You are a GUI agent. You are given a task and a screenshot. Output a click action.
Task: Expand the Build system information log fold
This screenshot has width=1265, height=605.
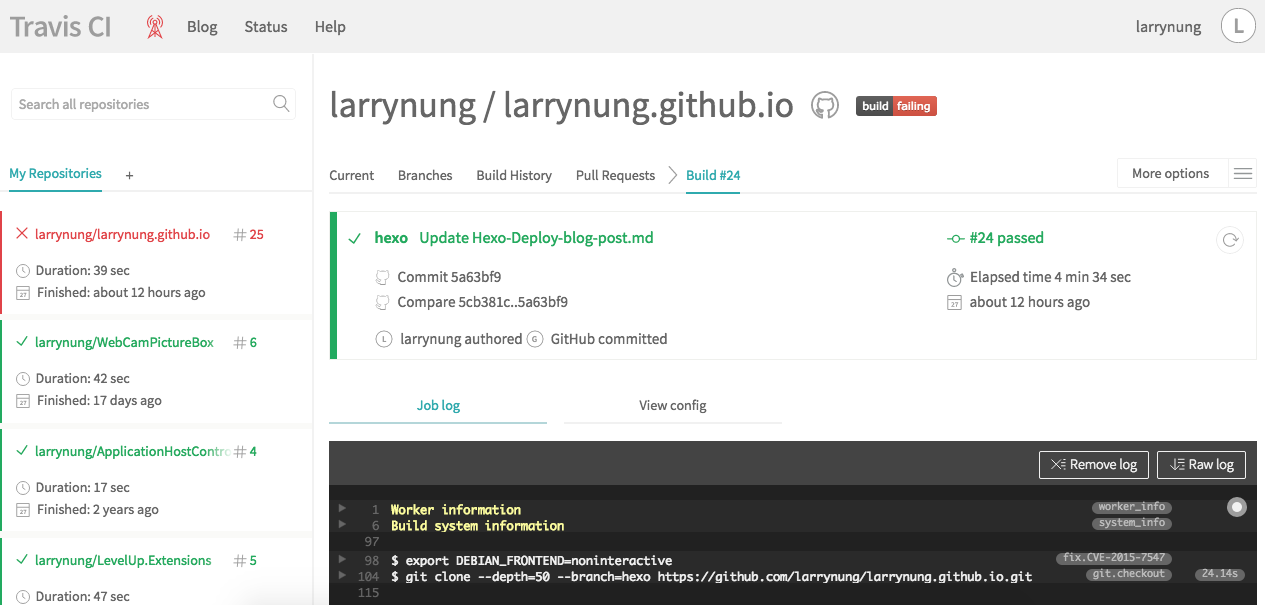click(343, 525)
